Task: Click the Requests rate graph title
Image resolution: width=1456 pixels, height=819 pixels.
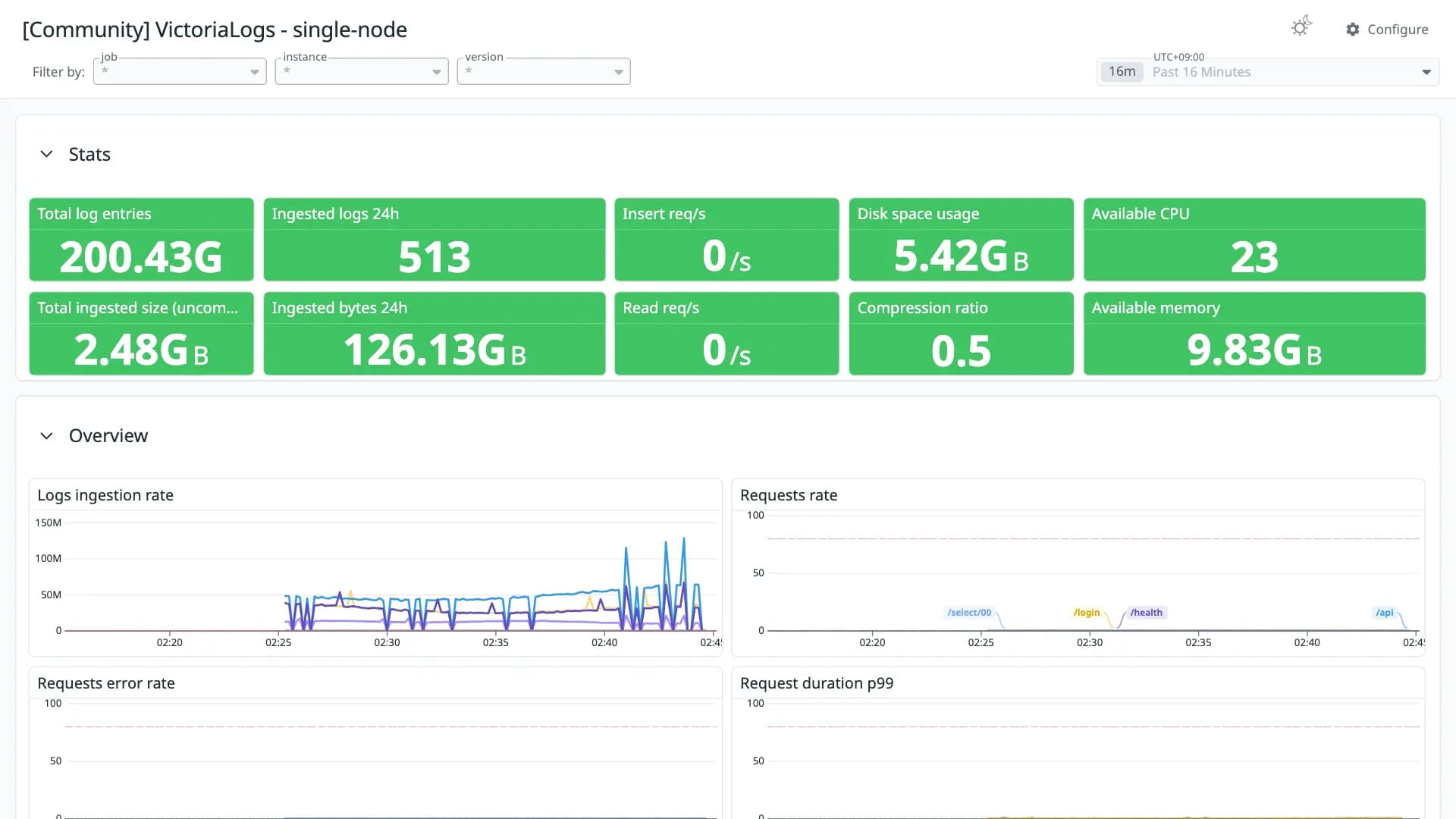Action: [789, 495]
